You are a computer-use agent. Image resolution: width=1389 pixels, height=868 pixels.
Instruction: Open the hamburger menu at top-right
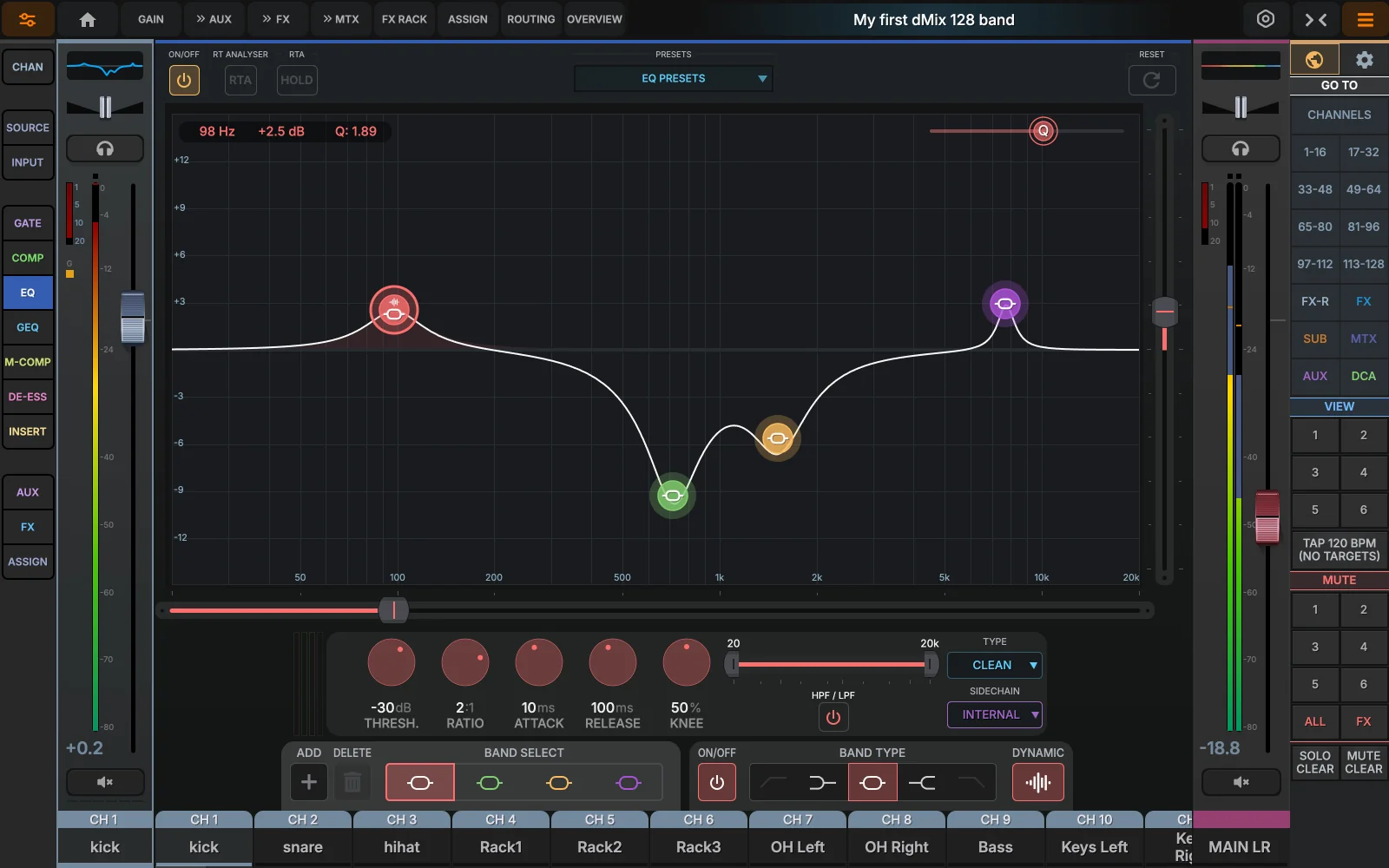pos(1365,19)
